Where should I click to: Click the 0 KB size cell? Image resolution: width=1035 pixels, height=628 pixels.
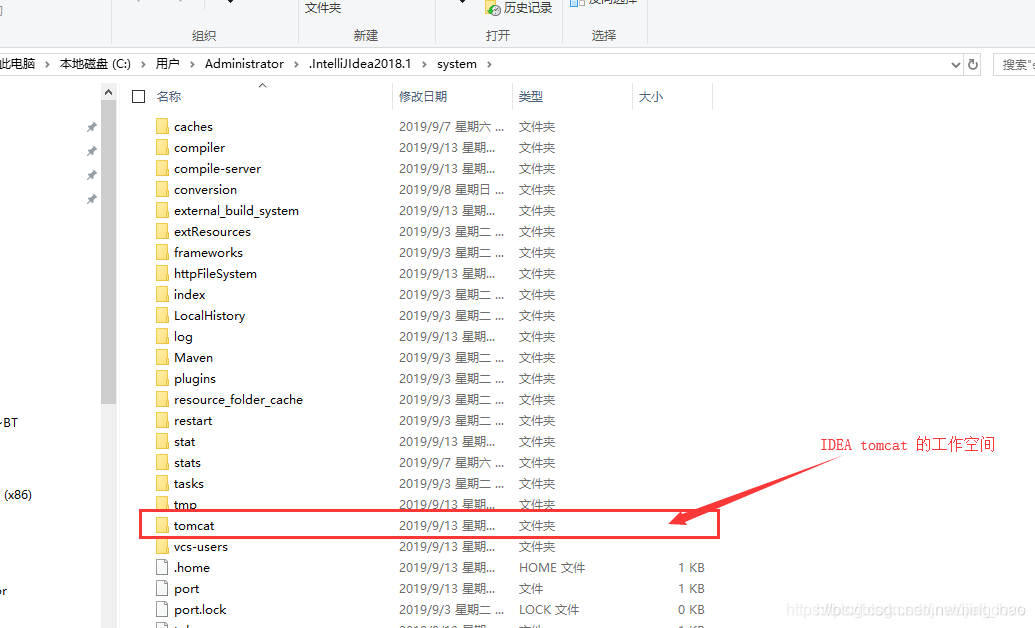(x=691, y=610)
